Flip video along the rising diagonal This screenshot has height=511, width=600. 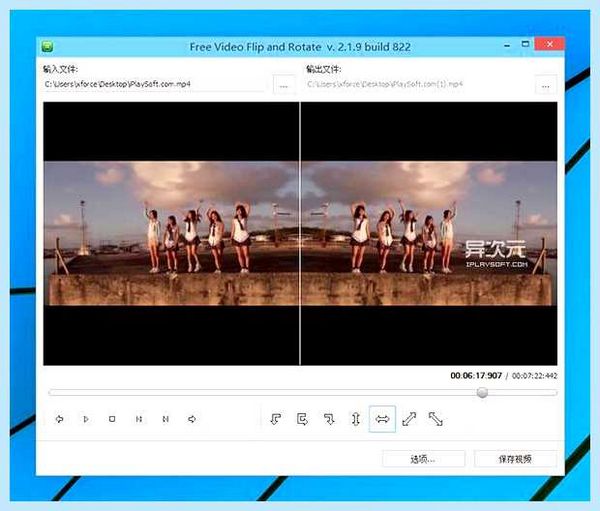[409, 419]
